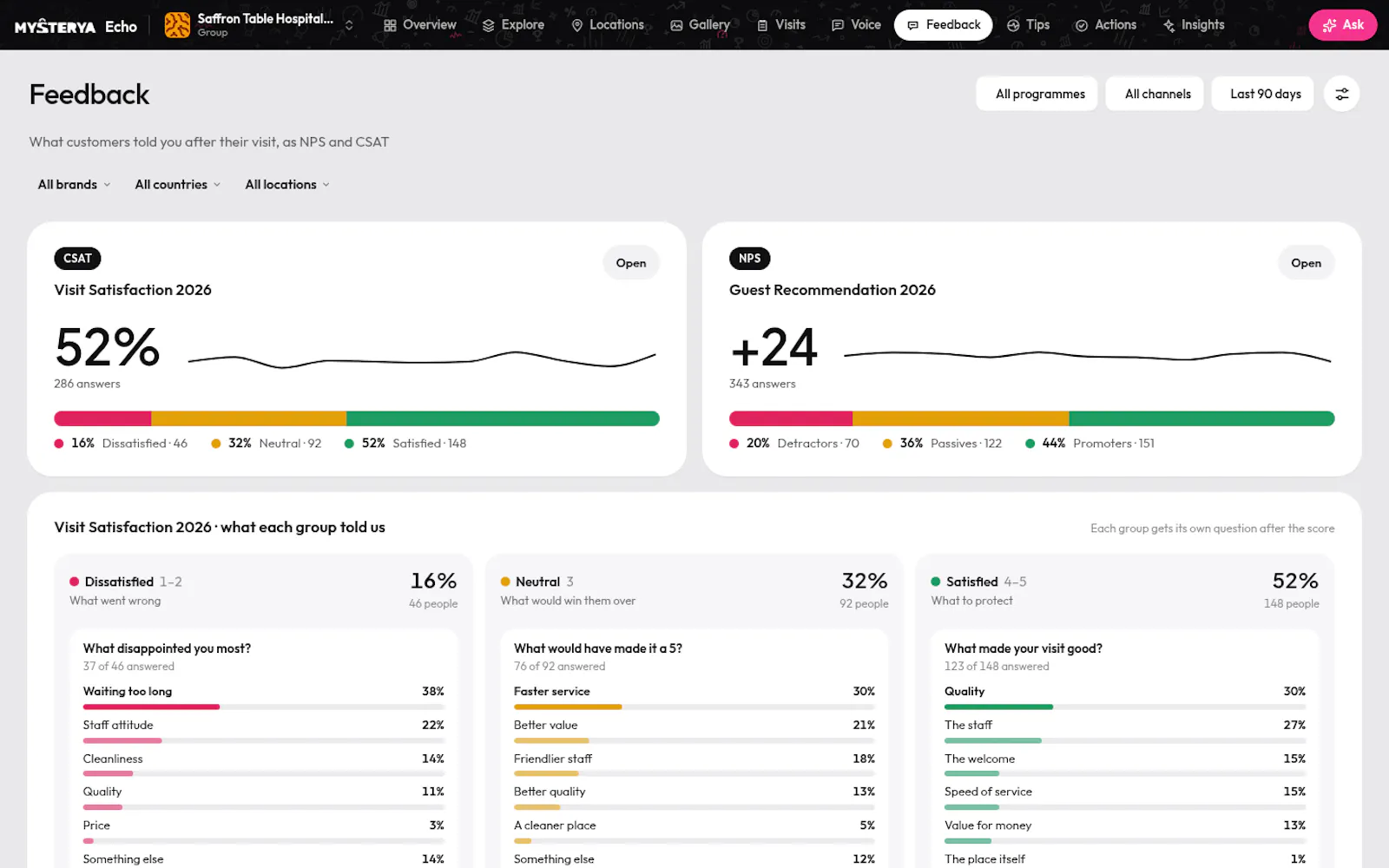1389x868 pixels.
Task: Click the 'Staff attitude' reason row
Action: point(263,731)
